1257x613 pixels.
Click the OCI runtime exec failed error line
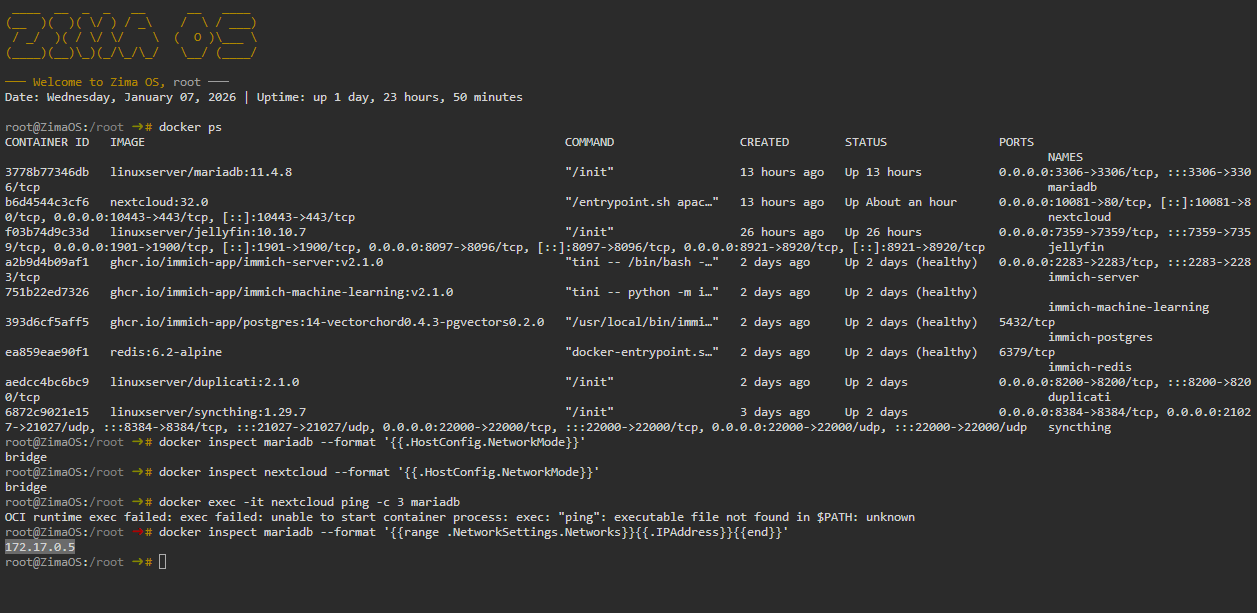[459, 517]
